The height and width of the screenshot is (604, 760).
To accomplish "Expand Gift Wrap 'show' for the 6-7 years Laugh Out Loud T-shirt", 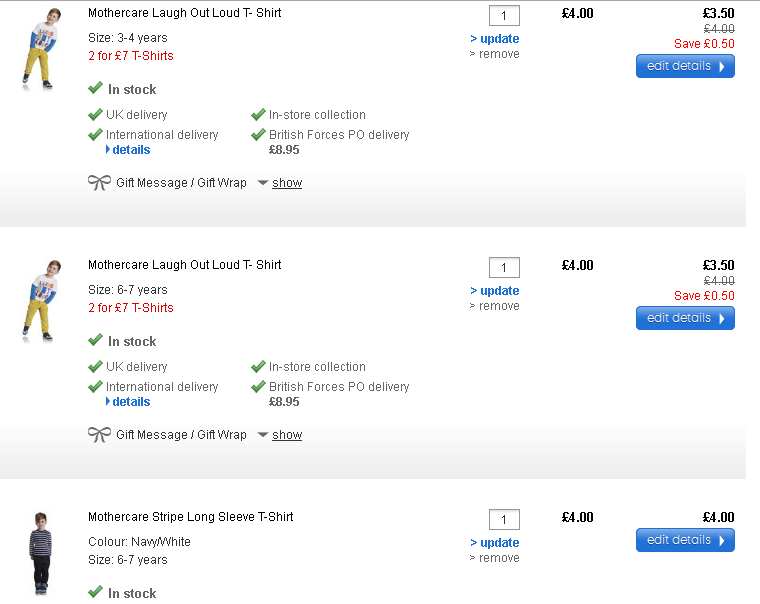I will click(x=287, y=435).
